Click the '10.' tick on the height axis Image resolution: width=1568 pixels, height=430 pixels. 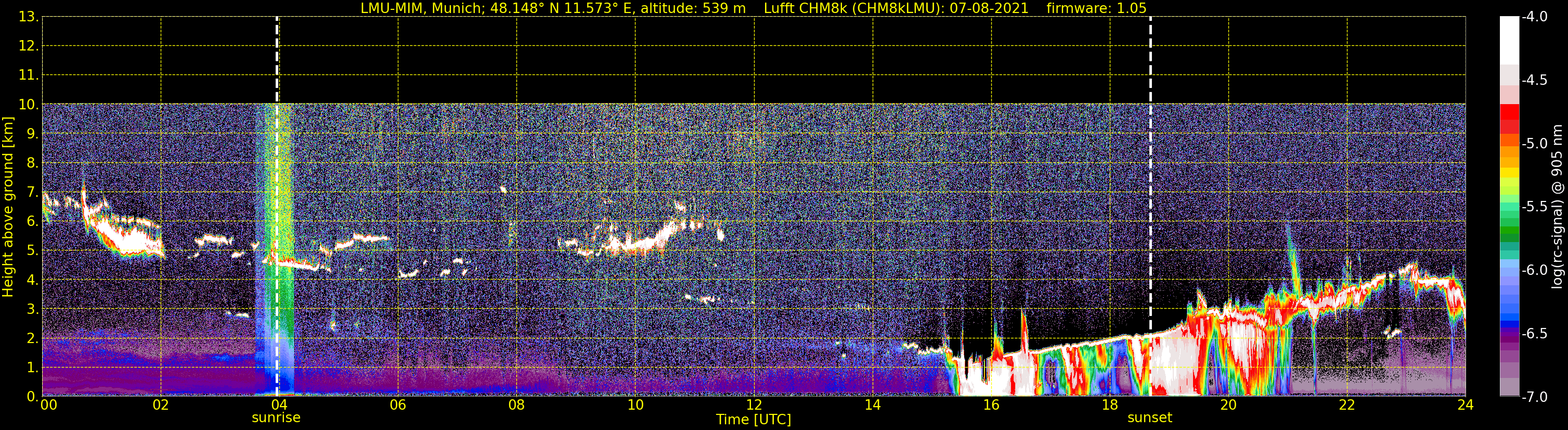(29, 105)
